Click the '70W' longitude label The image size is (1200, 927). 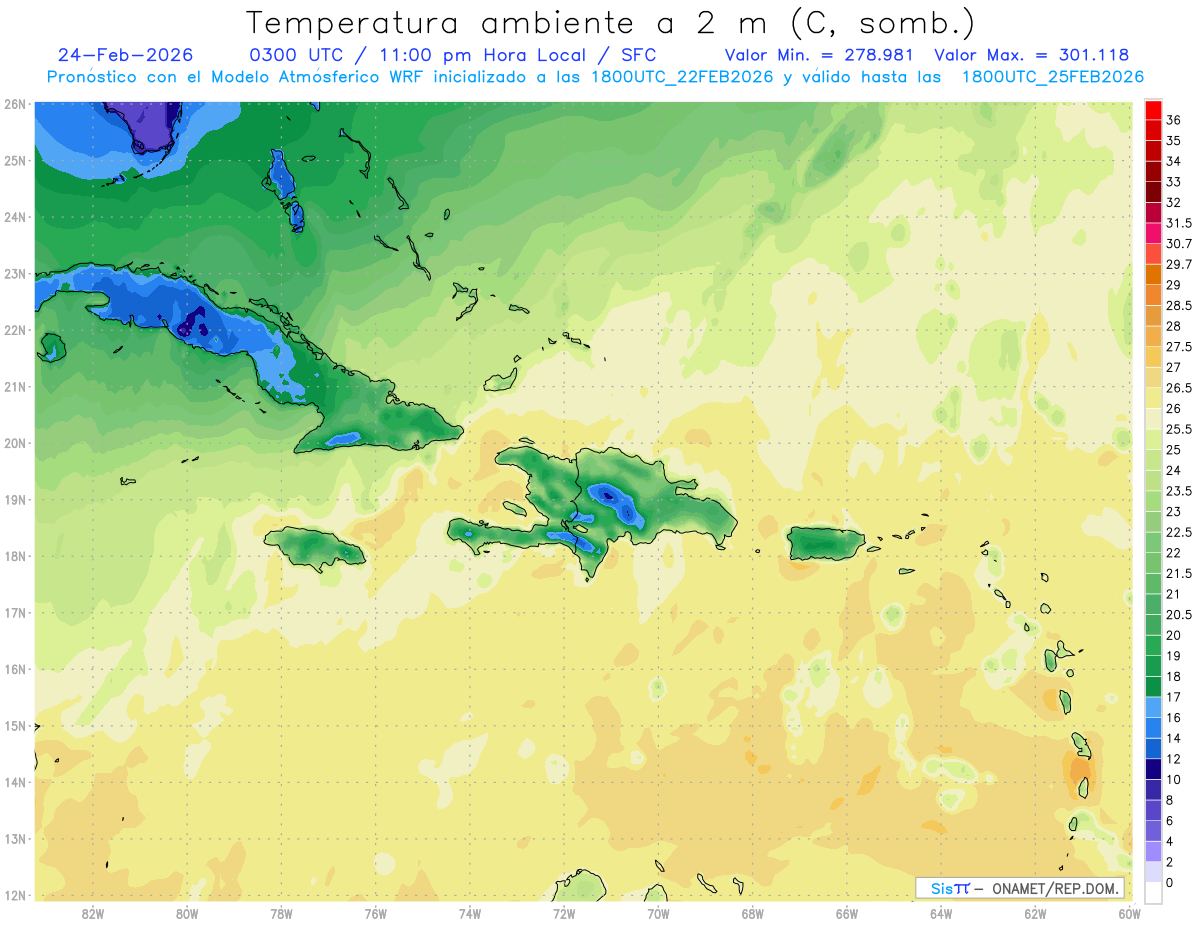658,913
